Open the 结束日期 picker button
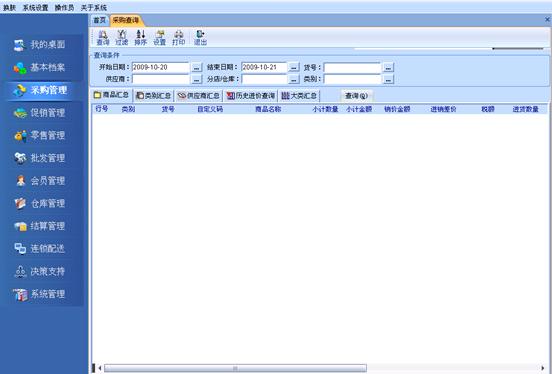The width and height of the screenshot is (552, 374). point(294,67)
